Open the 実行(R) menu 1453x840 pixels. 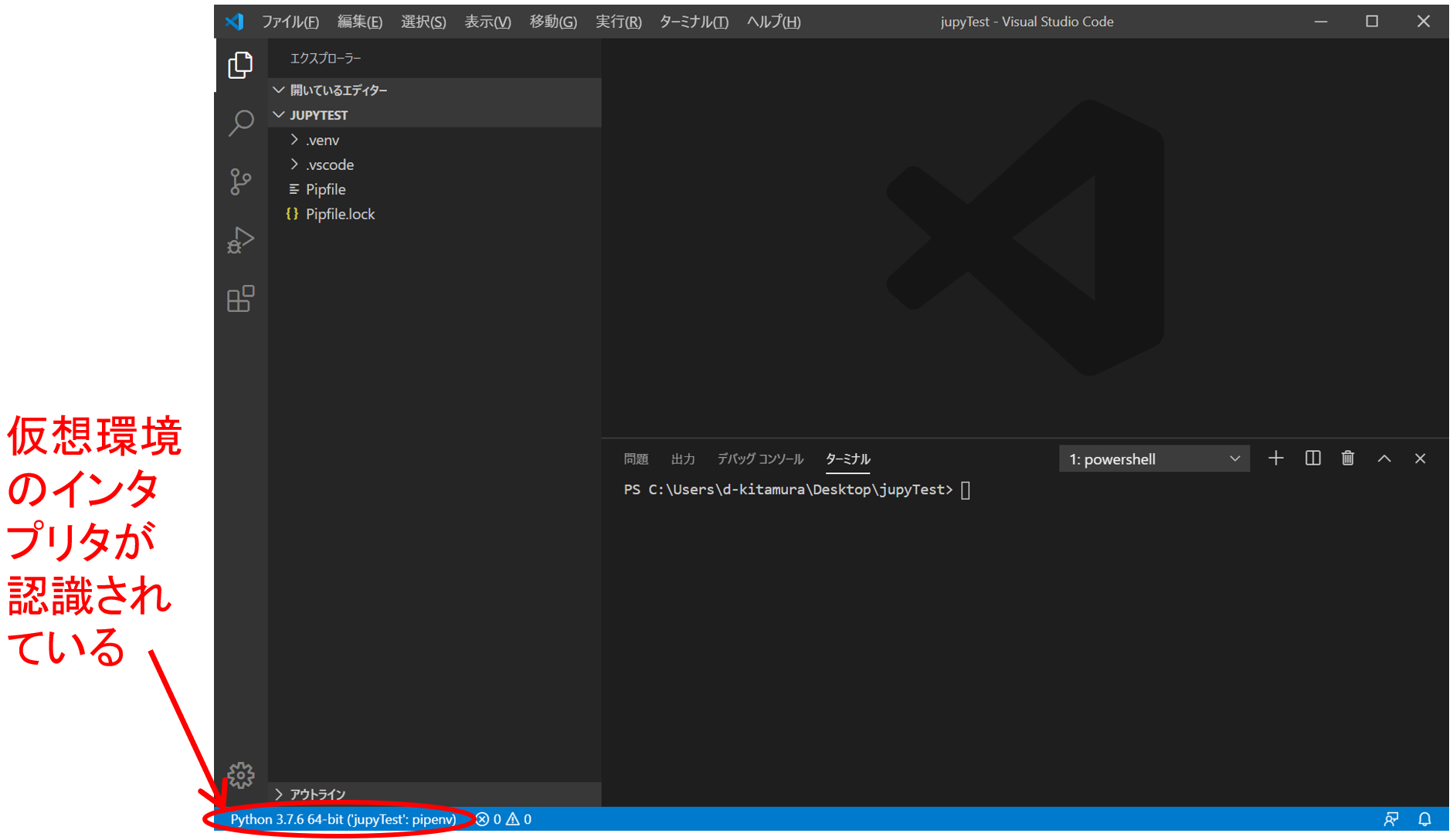click(619, 22)
